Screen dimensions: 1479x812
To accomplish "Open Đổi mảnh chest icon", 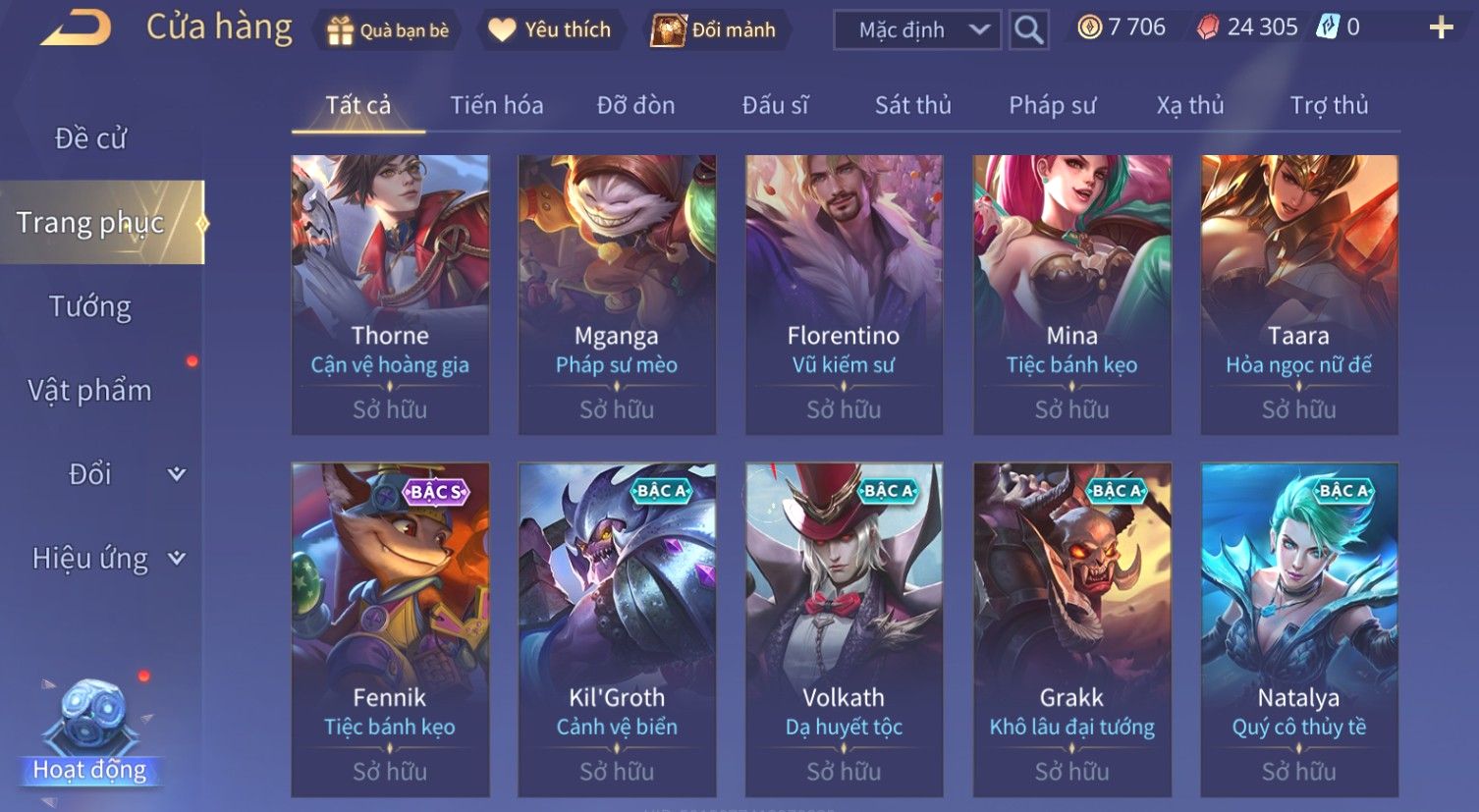I will tap(668, 30).
